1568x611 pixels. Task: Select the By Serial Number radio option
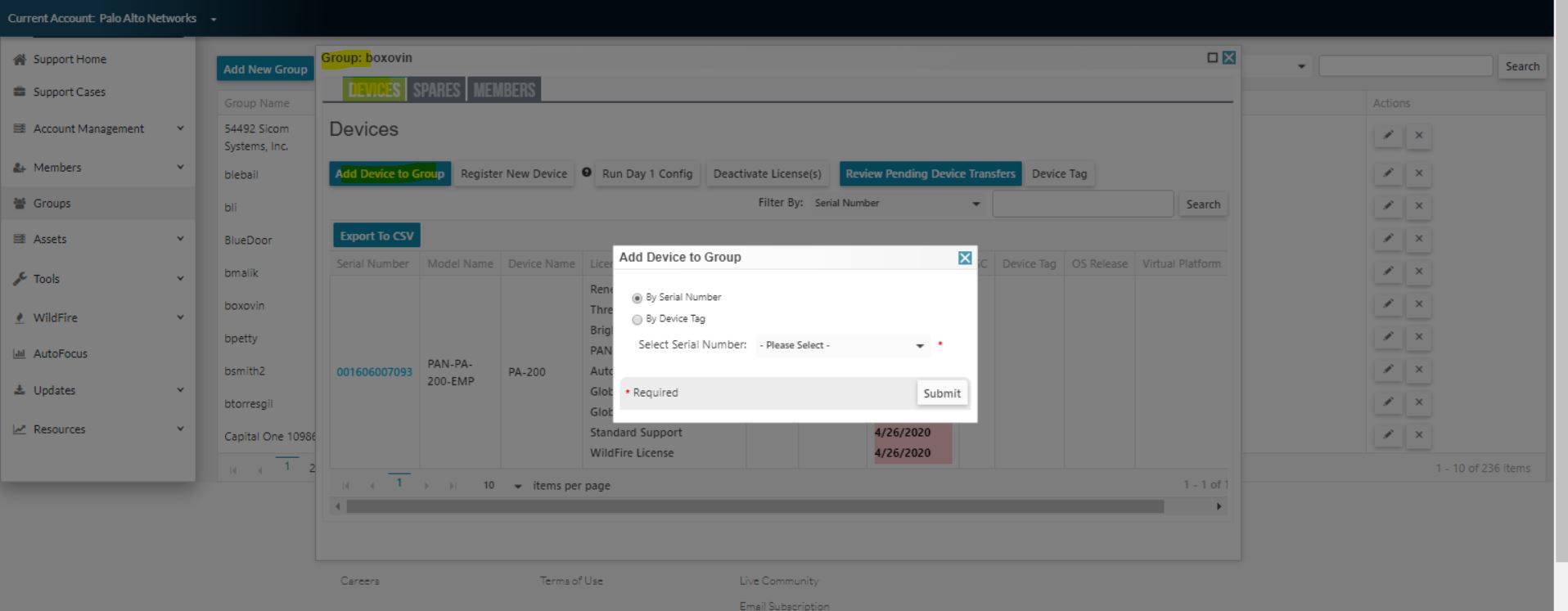pos(637,299)
